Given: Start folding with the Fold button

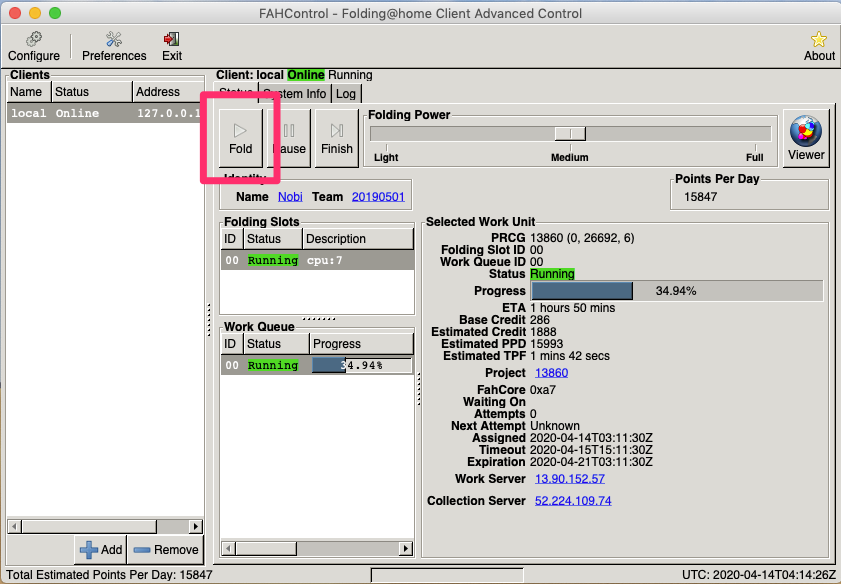Looking at the screenshot, I should [240, 138].
